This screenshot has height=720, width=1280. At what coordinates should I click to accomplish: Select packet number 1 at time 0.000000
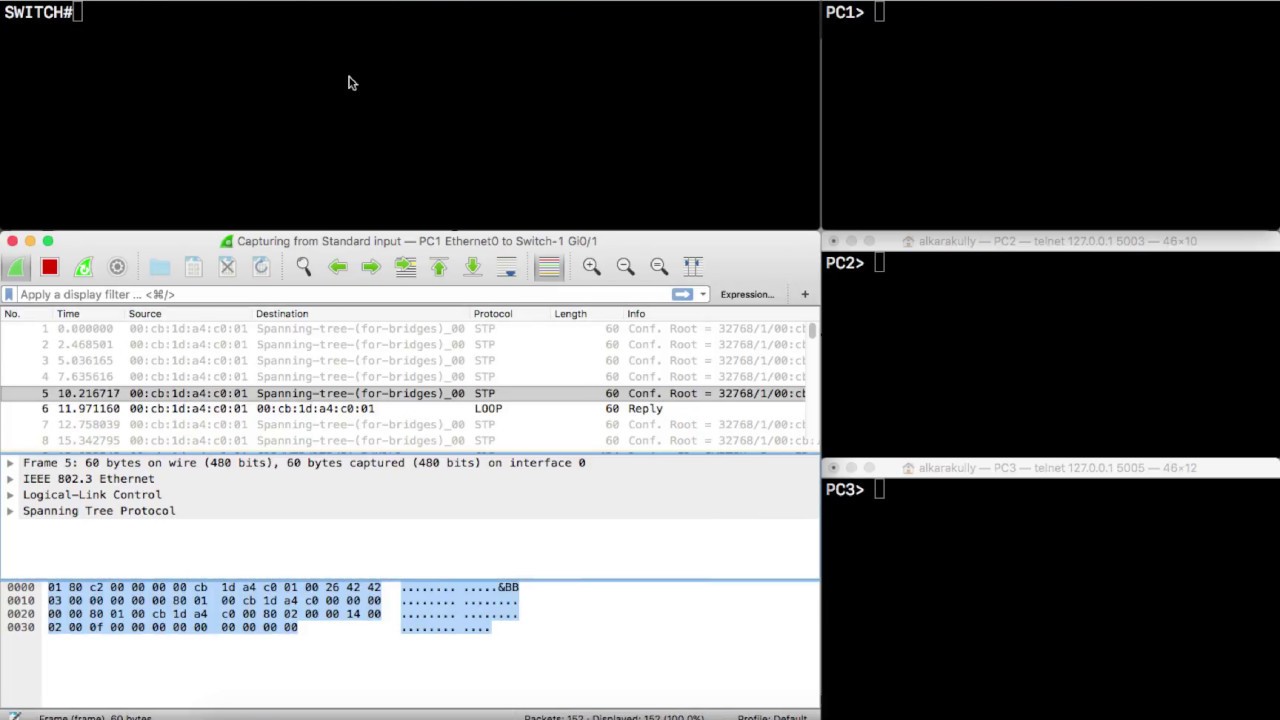click(x=405, y=329)
